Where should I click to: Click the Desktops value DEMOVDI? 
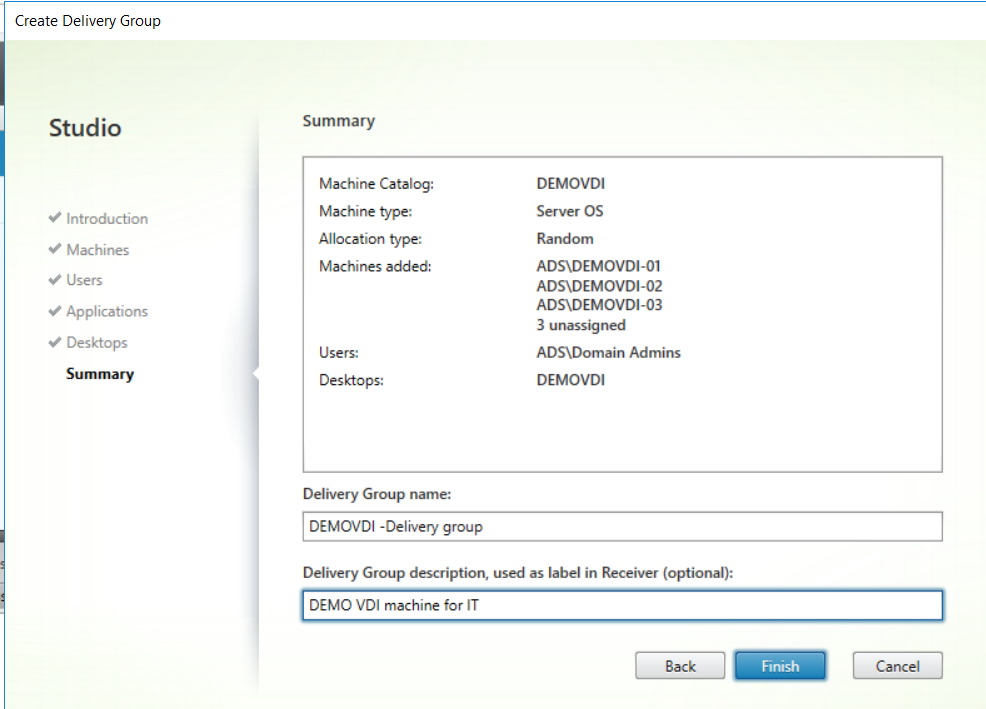point(570,380)
